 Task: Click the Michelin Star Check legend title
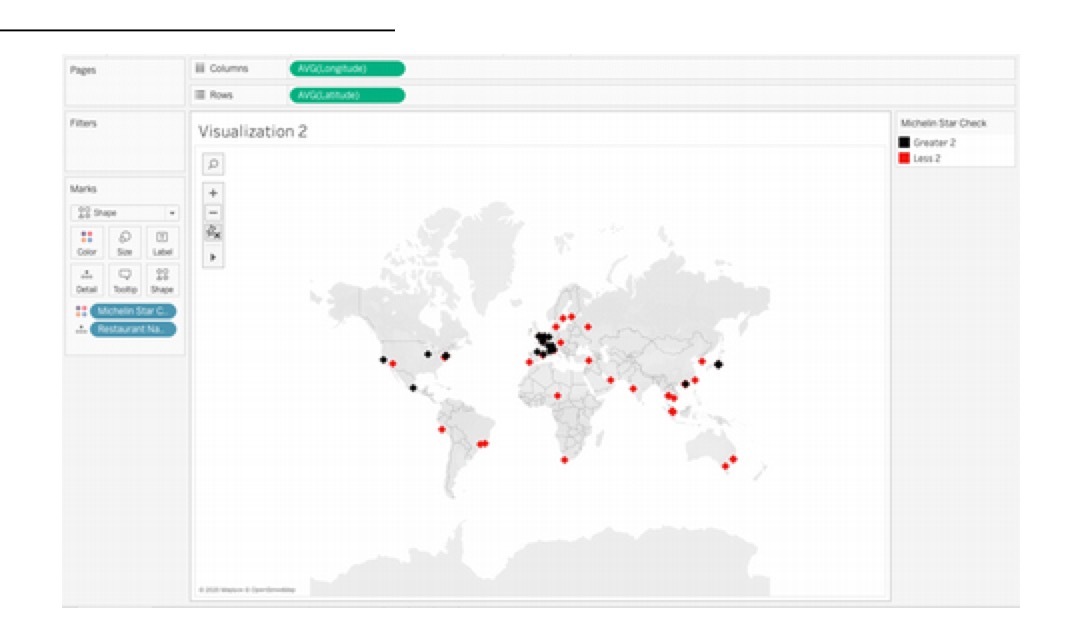(943, 123)
